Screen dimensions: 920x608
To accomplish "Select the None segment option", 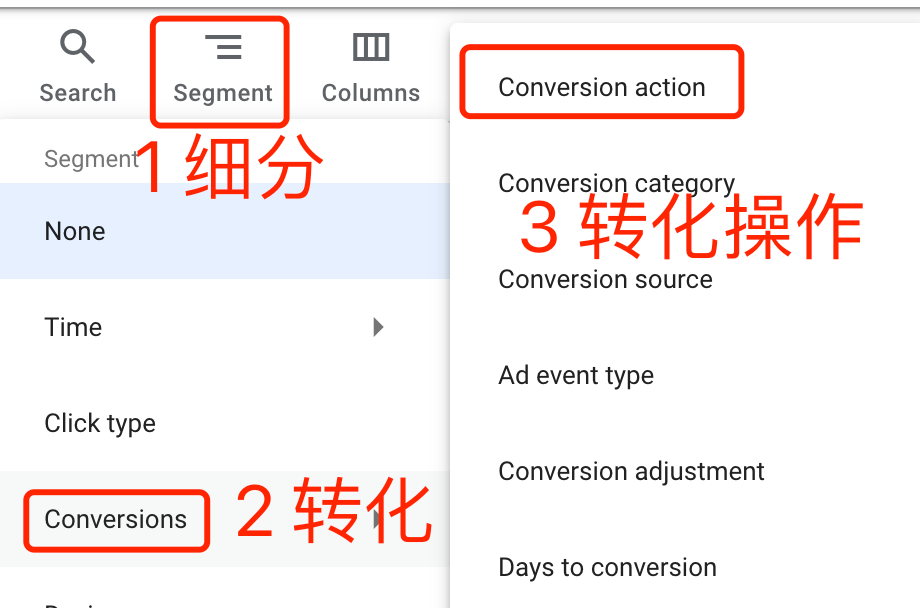I will (x=74, y=231).
